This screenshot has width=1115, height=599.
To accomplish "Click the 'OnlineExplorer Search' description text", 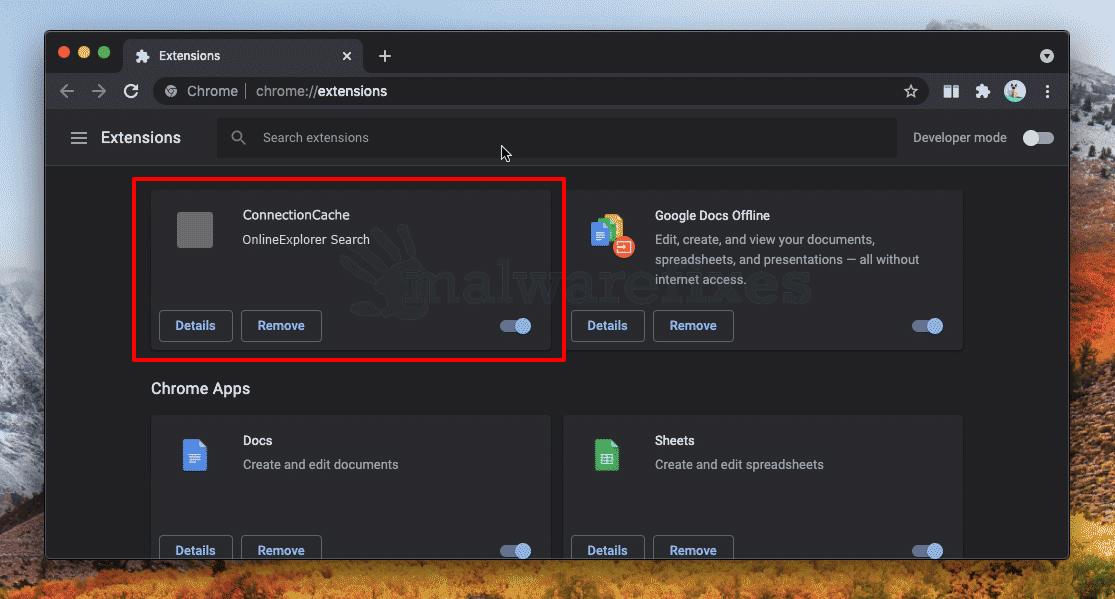I will [x=306, y=240].
